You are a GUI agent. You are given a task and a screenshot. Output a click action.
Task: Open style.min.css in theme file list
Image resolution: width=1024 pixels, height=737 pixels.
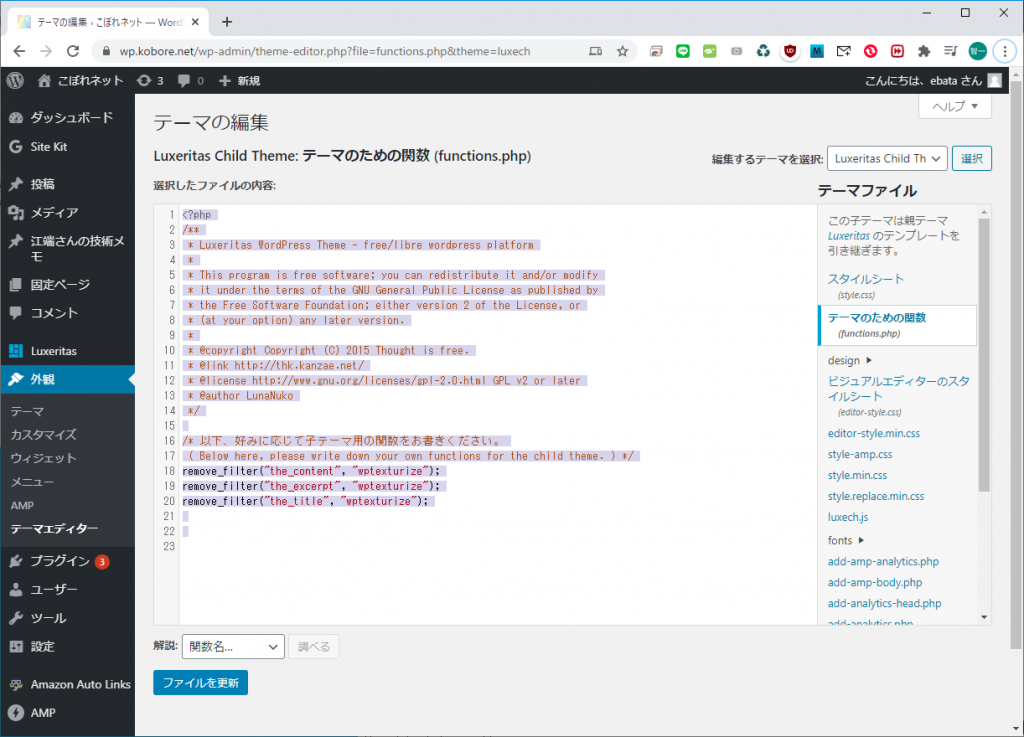click(x=856, y=475)
